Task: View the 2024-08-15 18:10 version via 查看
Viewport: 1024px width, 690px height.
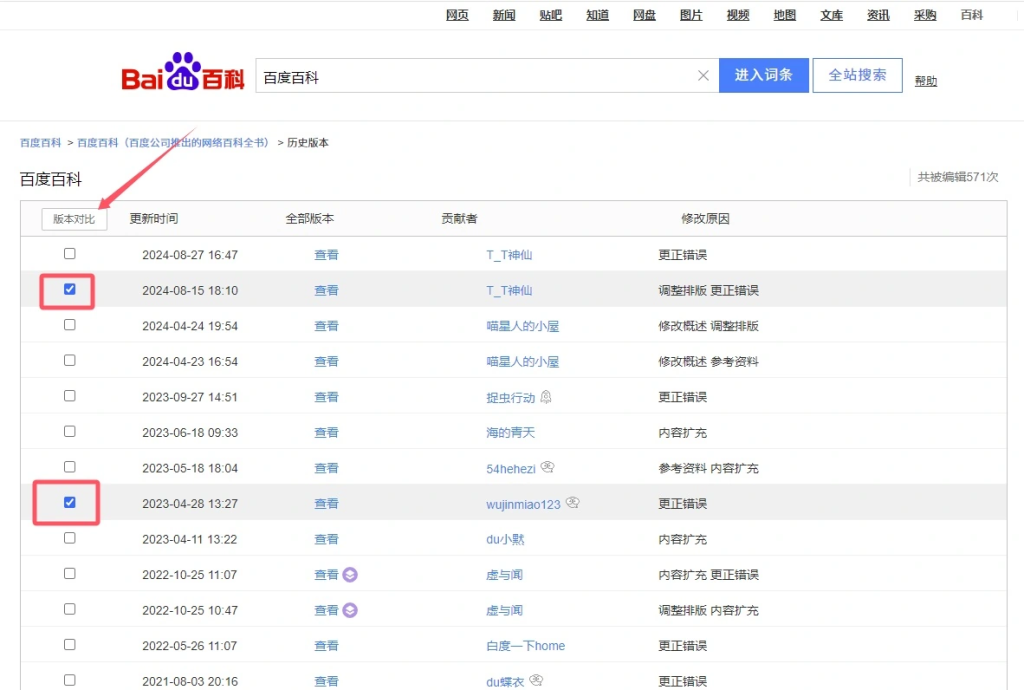Action: pos(326,290)
